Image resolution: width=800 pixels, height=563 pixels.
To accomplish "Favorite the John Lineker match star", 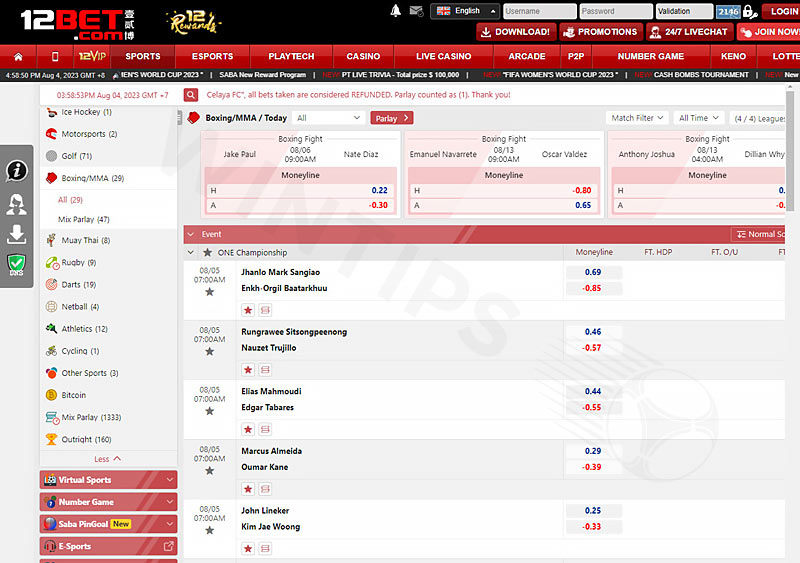I will pos(210,530).
